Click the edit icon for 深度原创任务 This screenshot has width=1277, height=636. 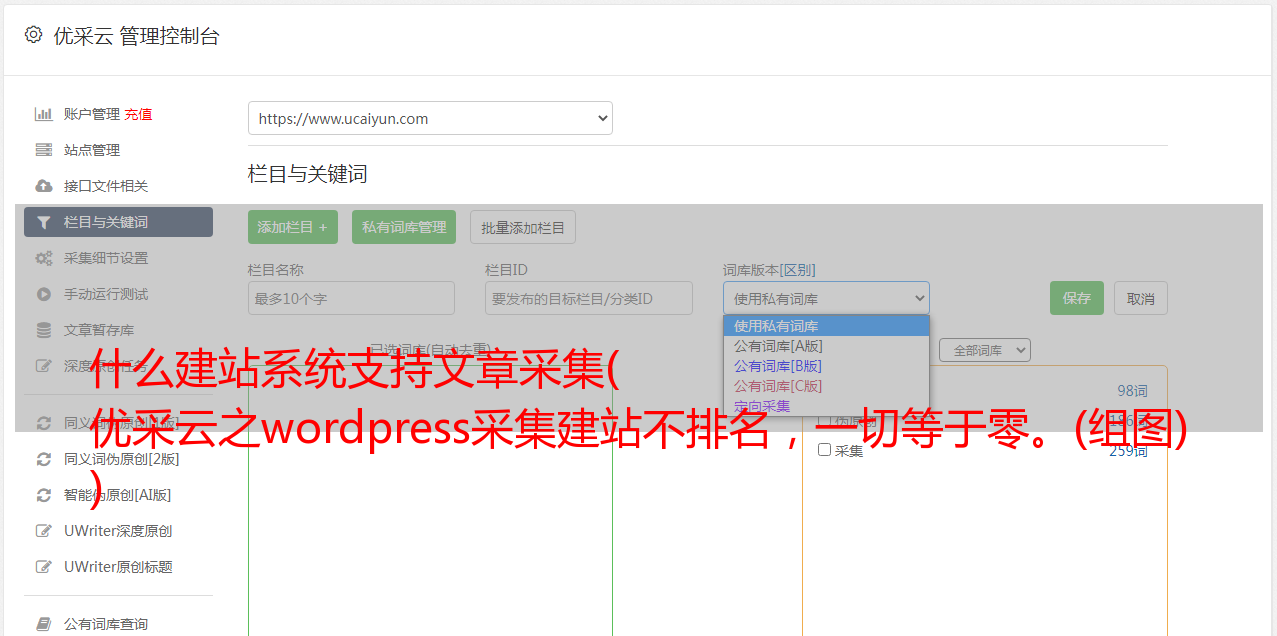coord(43,366)
